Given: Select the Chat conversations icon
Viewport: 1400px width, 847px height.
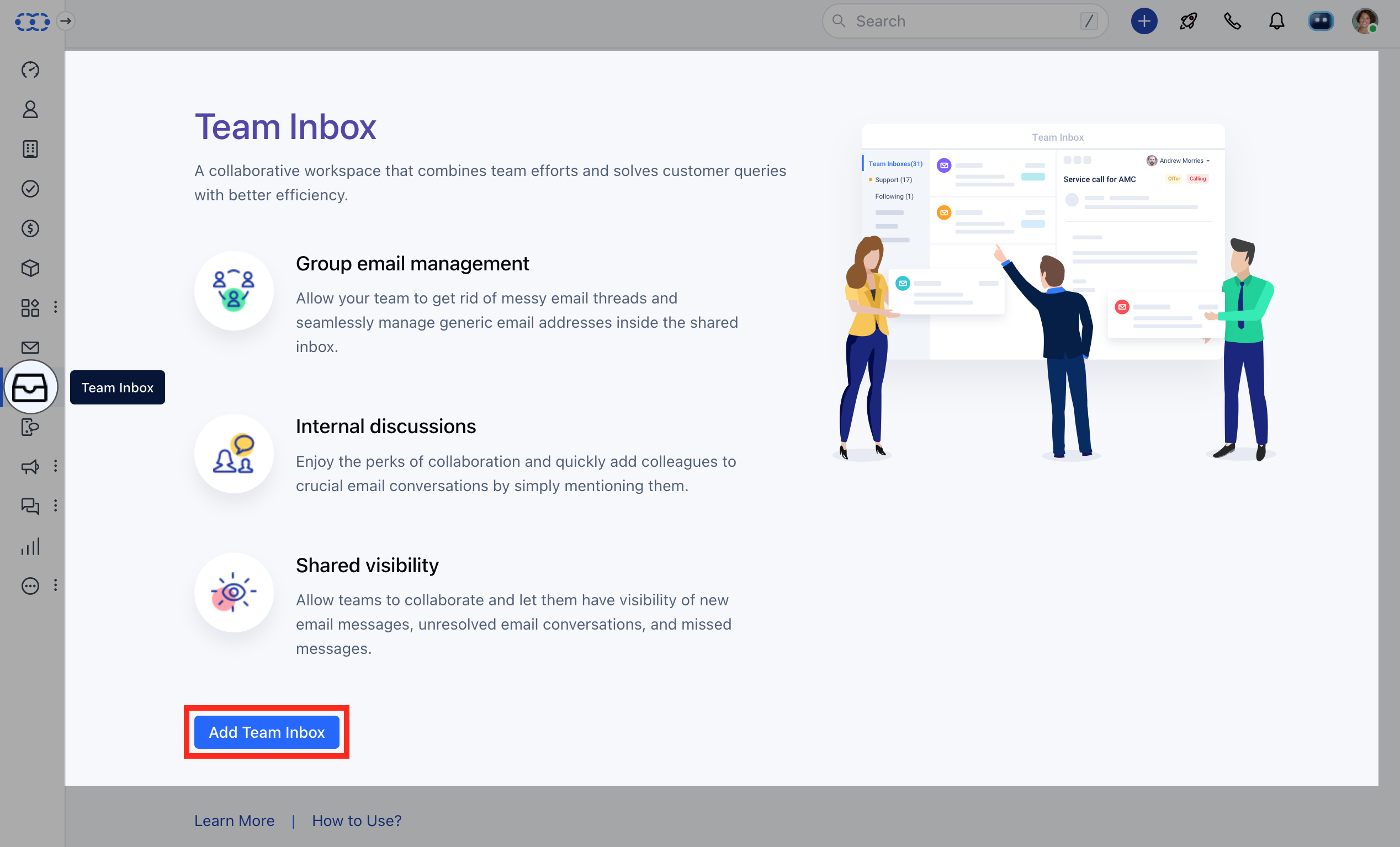Looking at the screenshot, I should coord(31,505).
